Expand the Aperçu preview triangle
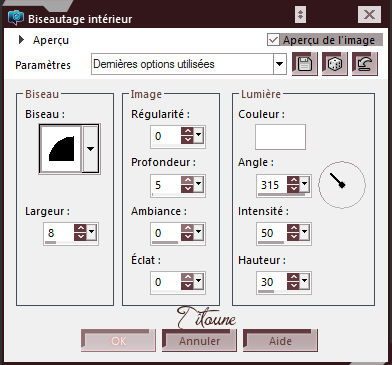The width and height of the screenshot is (392, 365). point(21,40)
